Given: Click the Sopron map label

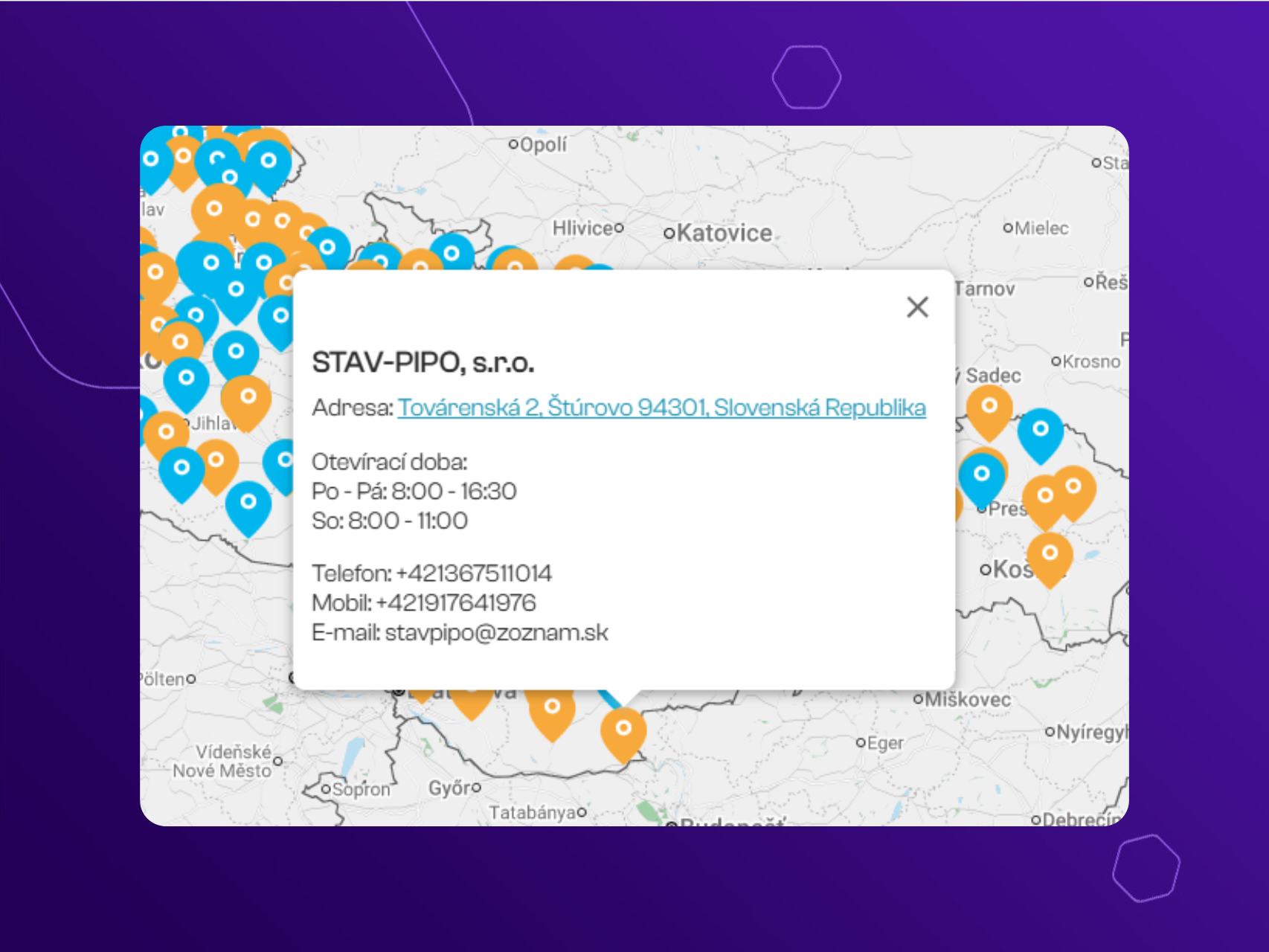Looking at the screenshot, I should click(x=361, y=789).
